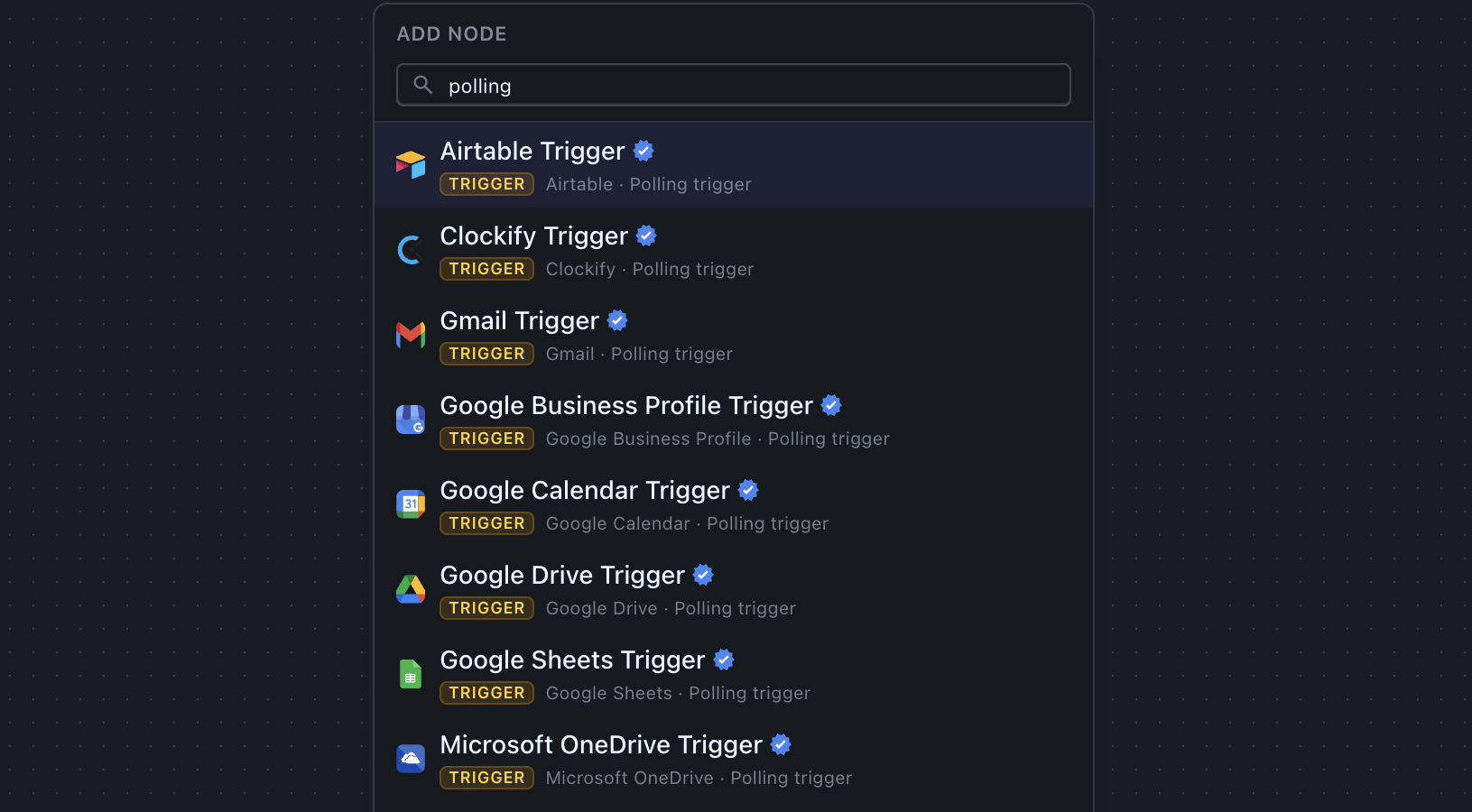Click the Gmail envelope icon
This screenshot has width=1472, height=812.
coord(411,335)
